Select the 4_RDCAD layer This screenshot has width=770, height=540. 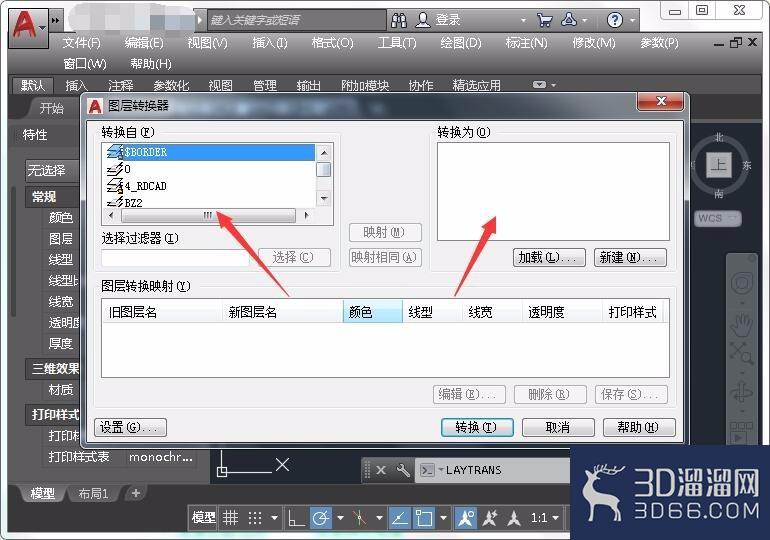coord(210,186)
